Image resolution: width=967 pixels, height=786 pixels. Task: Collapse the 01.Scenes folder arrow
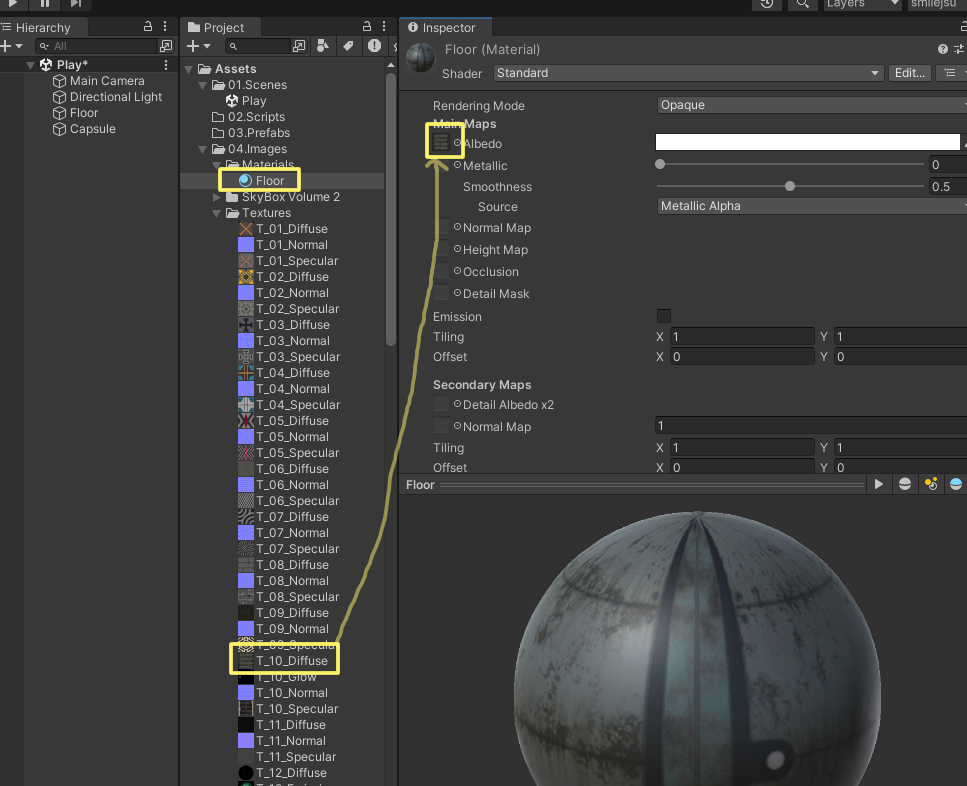(202, 85)
